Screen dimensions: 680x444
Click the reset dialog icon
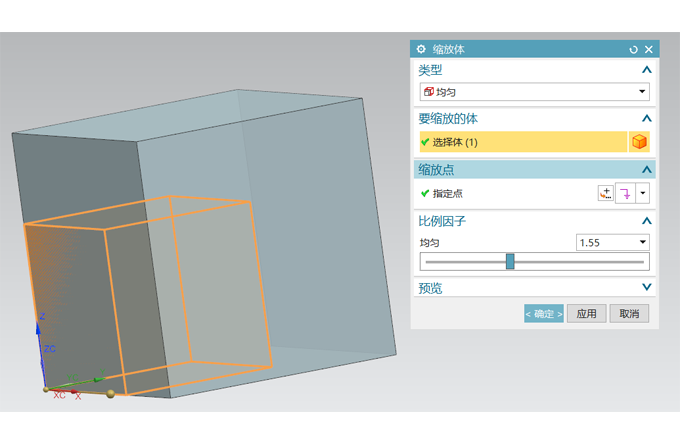coord(633,49)
